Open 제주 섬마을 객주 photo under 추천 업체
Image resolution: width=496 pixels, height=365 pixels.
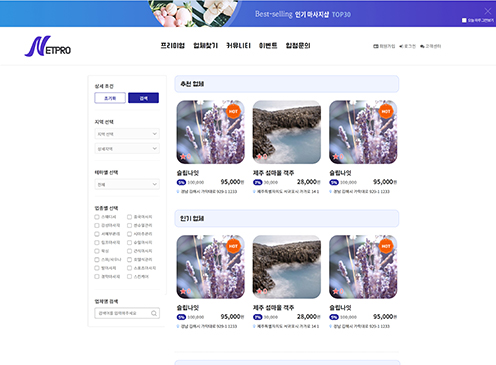287,132
